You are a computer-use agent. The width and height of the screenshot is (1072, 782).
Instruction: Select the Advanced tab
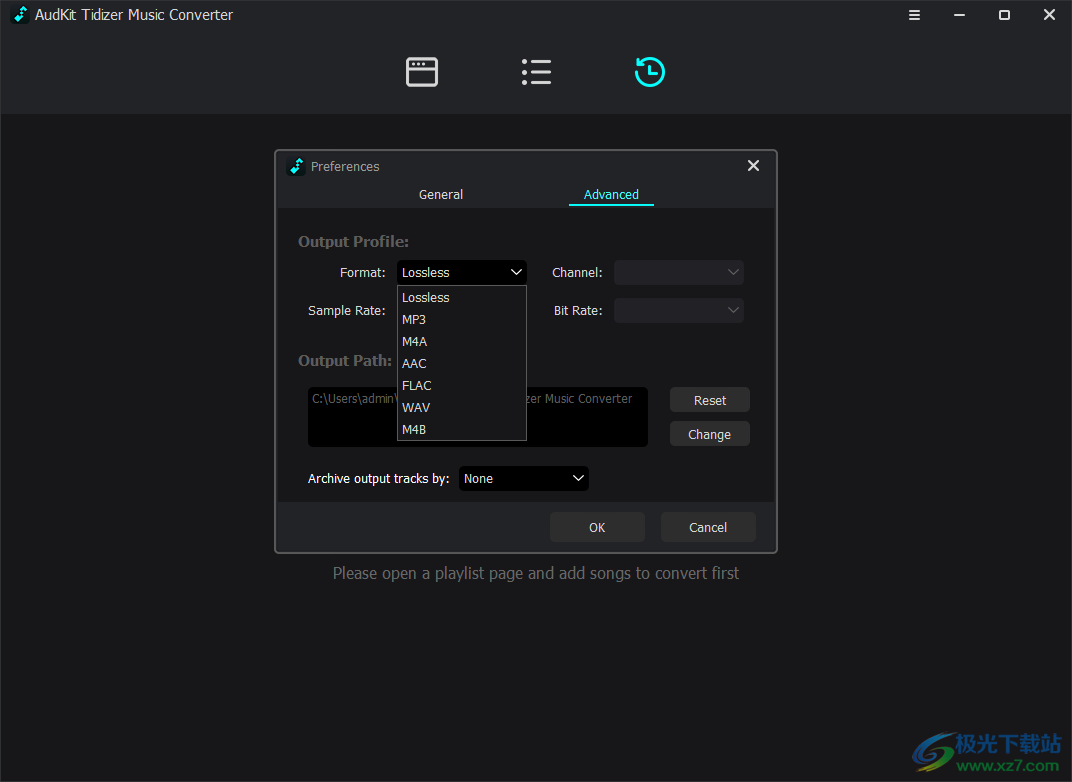coord(611,194)
